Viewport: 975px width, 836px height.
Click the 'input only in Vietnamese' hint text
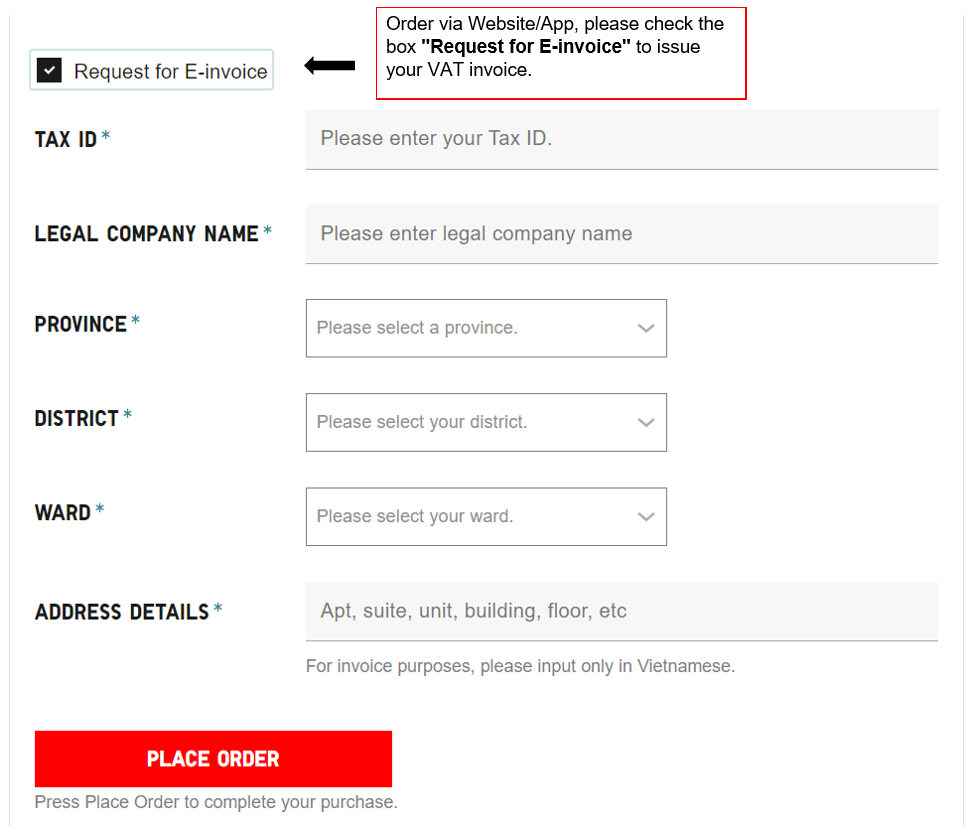click(520, 666)
